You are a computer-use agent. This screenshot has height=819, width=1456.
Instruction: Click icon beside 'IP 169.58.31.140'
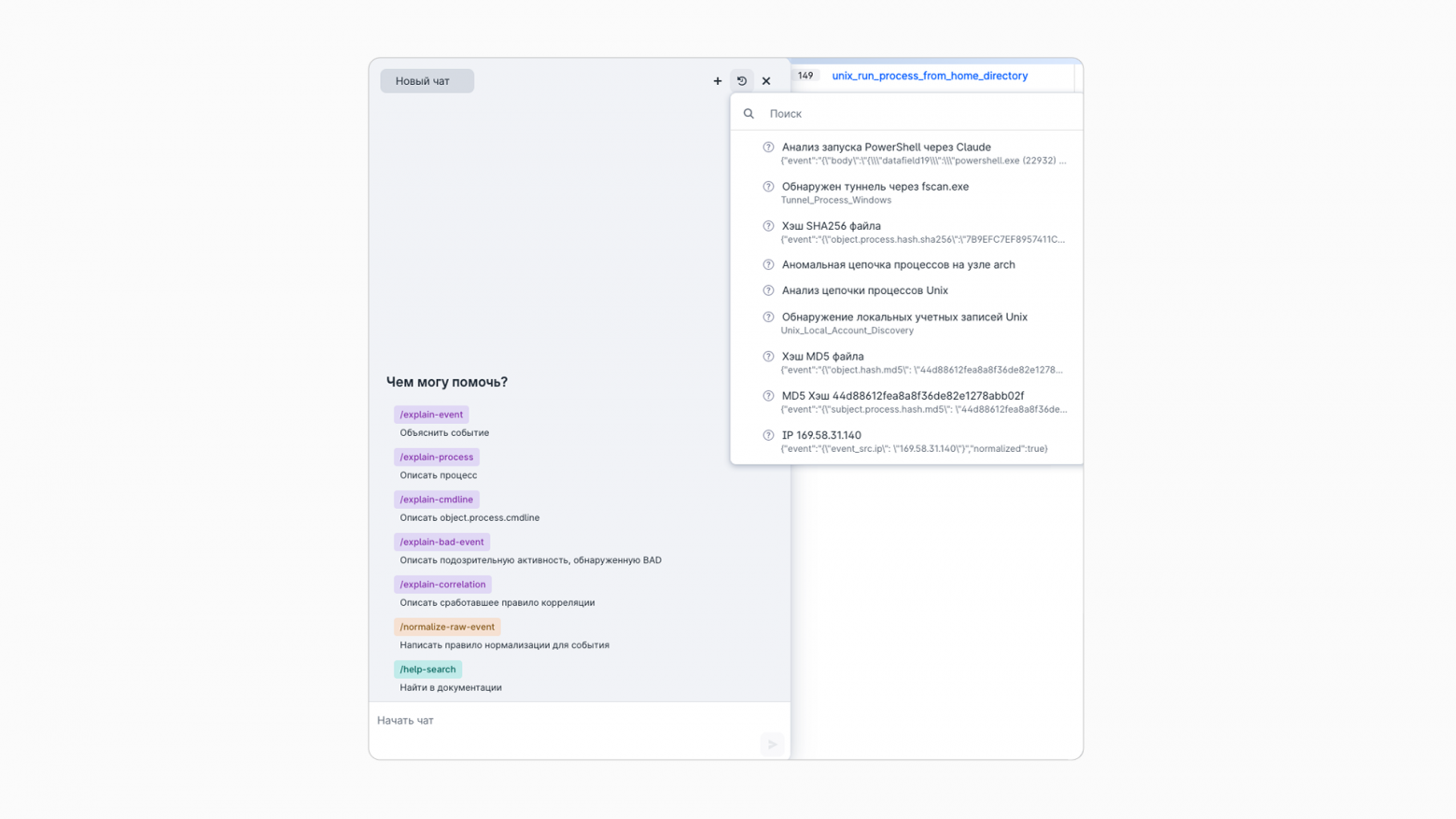pos(768,435)
